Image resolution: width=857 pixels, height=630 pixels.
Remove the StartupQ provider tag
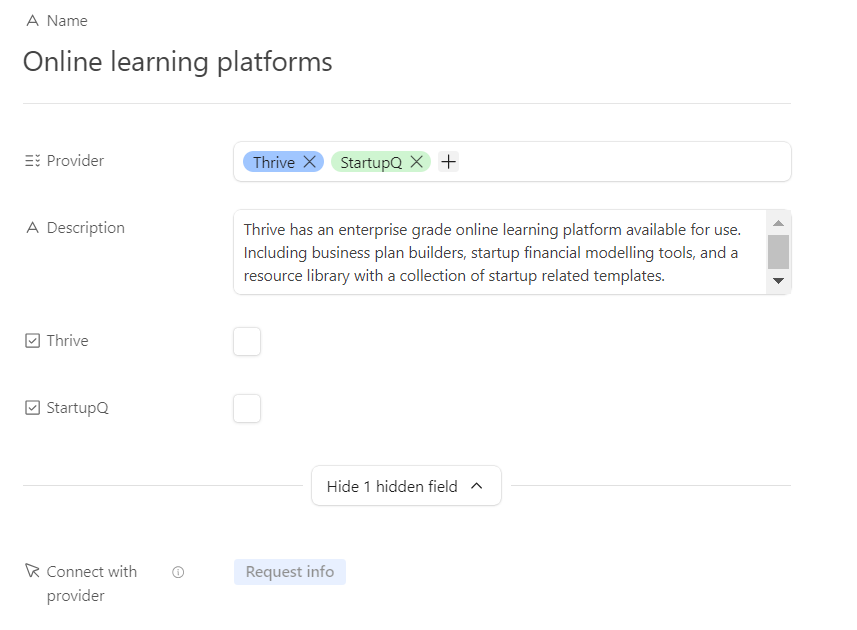pyautogui.click(x=416, y=162)
